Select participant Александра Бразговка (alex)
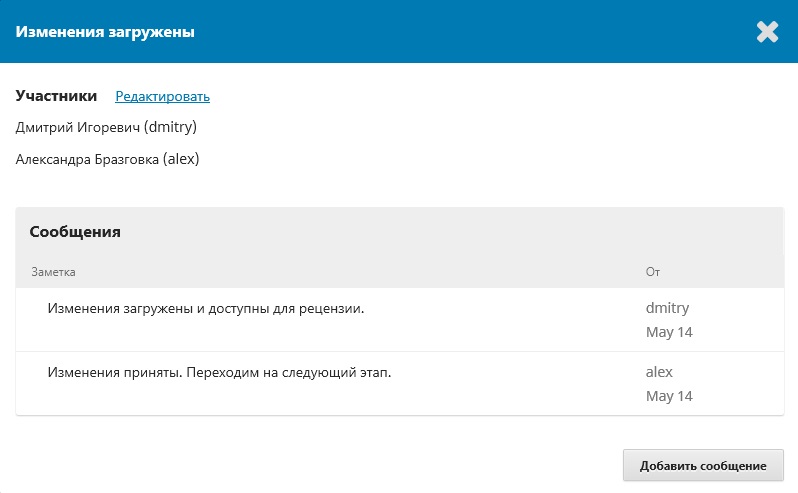Screen dimensions: 798x493 (x=107, y=159)
